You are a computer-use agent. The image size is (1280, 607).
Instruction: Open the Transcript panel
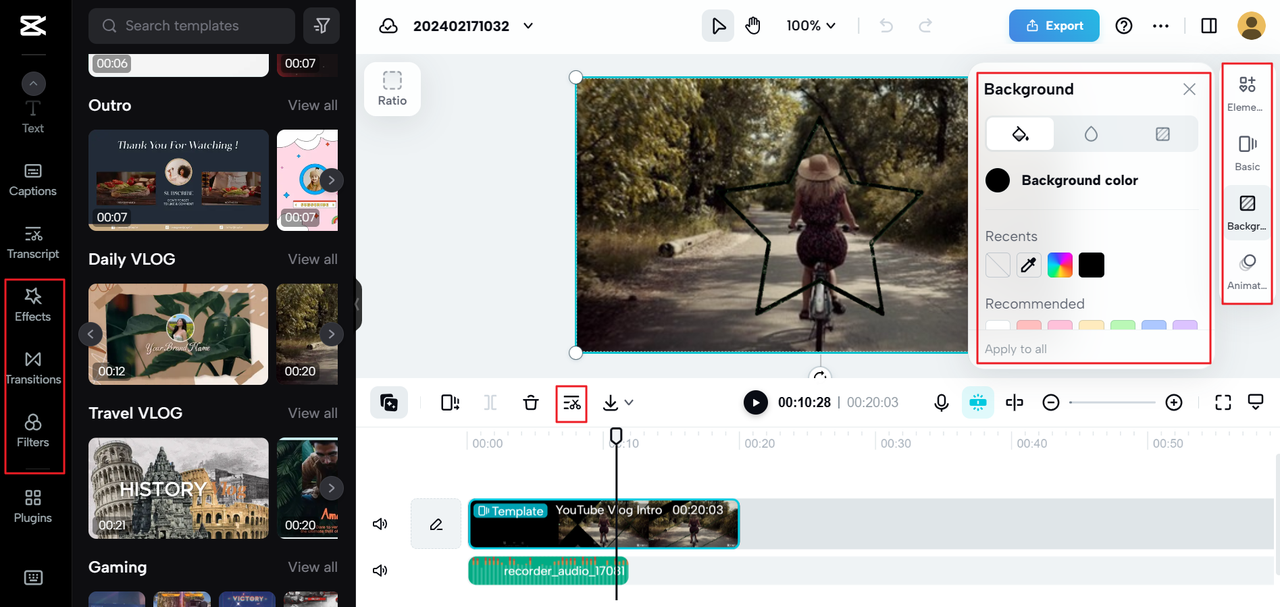tap(33, 243)
